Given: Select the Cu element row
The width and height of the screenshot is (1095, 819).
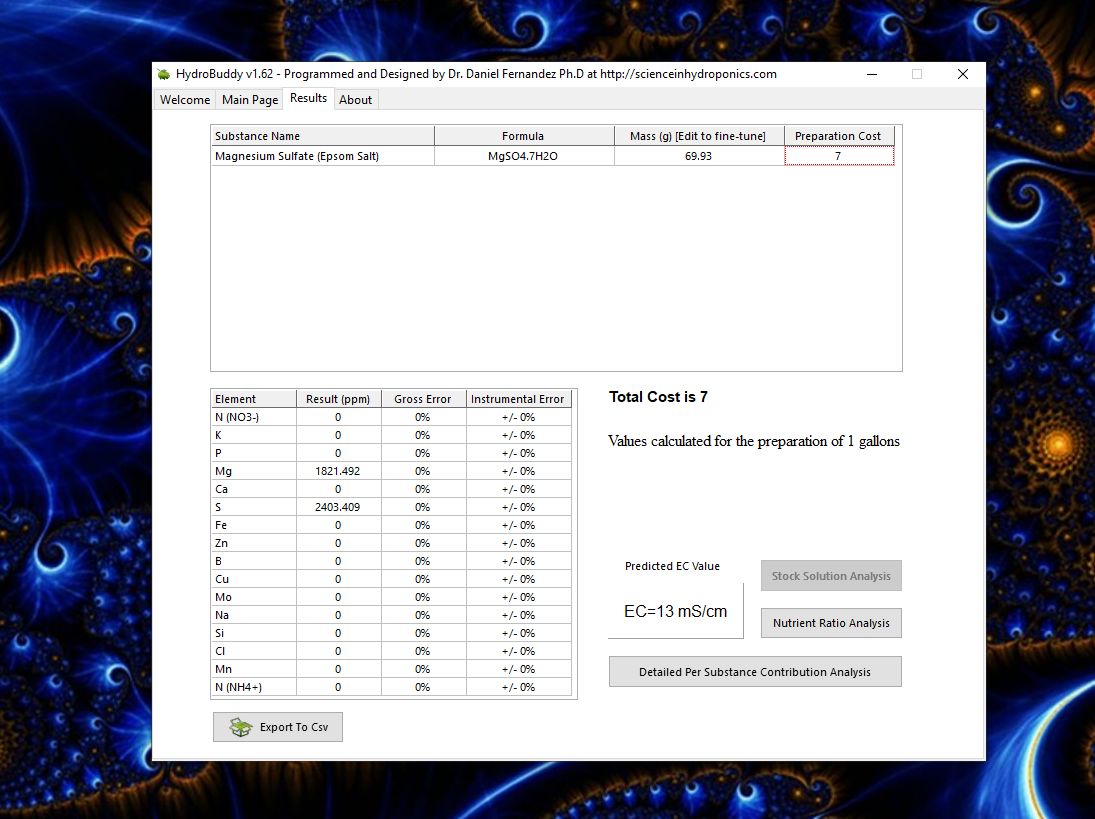Looking at the screenshot, I should tap(391, 580).
